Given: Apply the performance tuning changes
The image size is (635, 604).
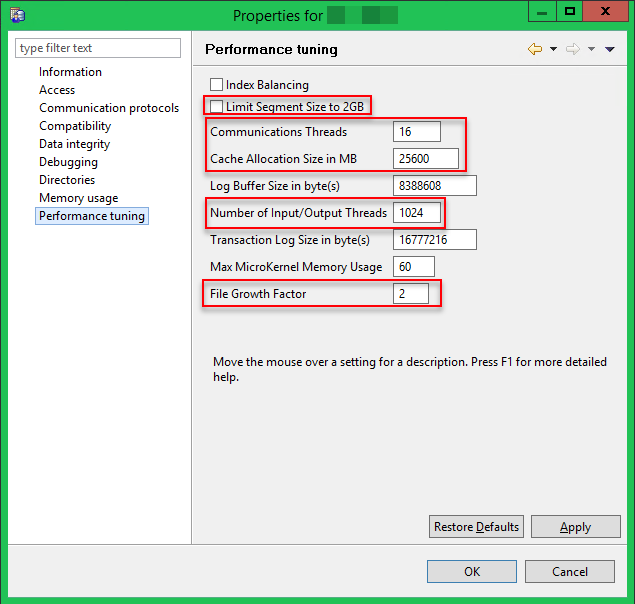Looking at the screenshot, I should click(575, 527).
